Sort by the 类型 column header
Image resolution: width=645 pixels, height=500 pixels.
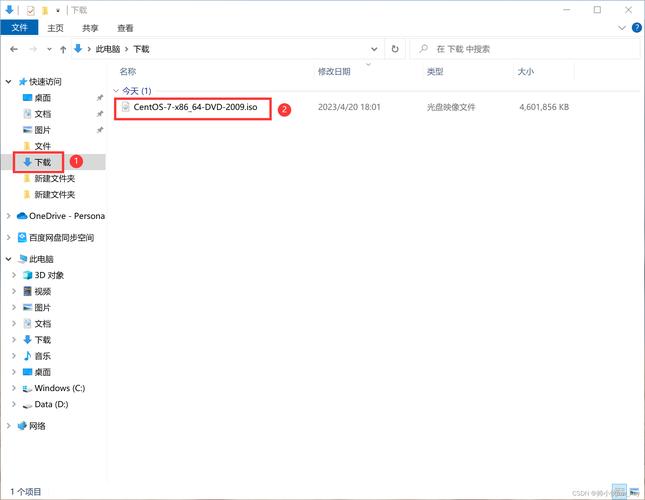pos(435,72)
